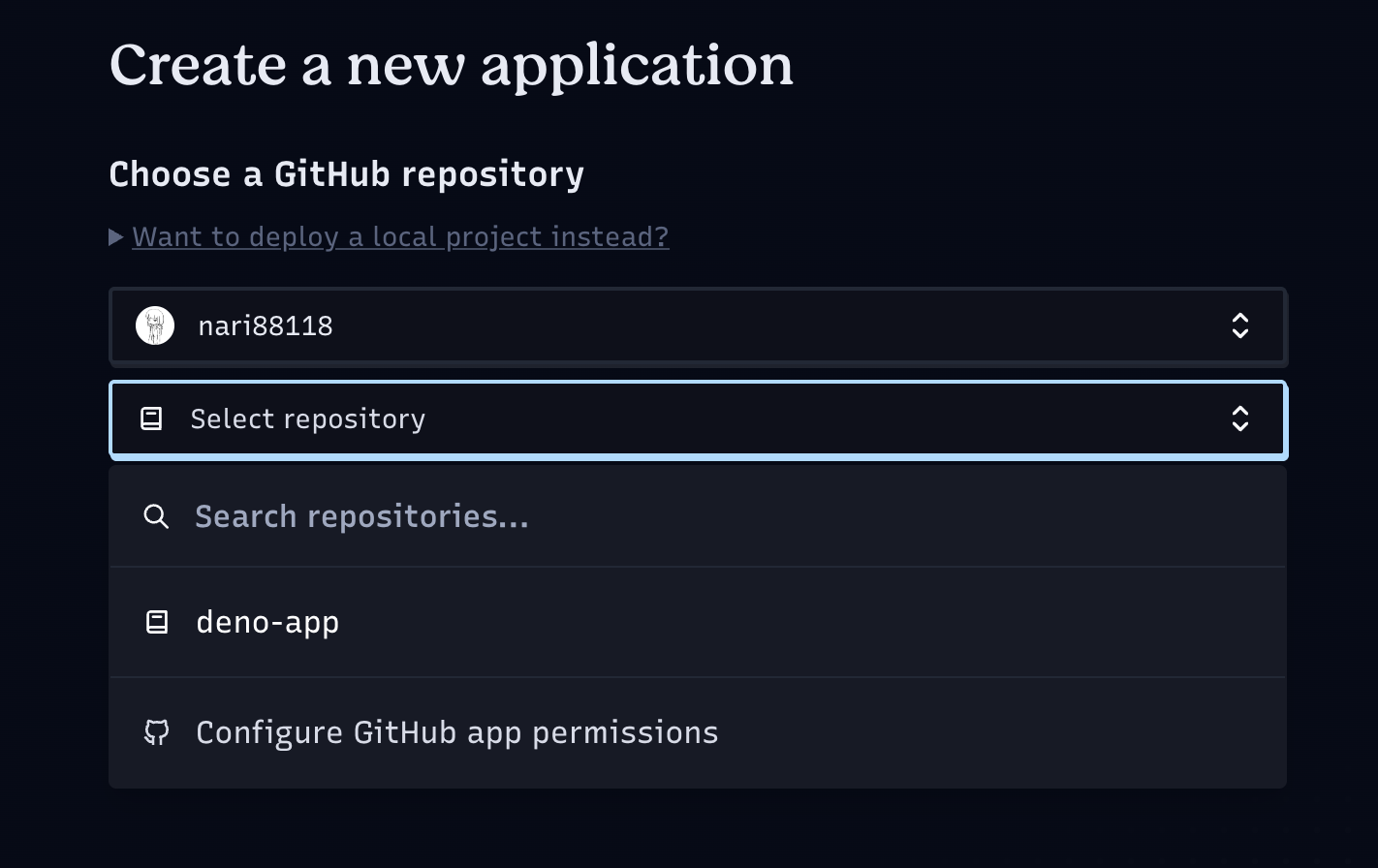The image size is (1378, 868).
Task: Expand the triangle before the local project link
Action: point(116,237)
